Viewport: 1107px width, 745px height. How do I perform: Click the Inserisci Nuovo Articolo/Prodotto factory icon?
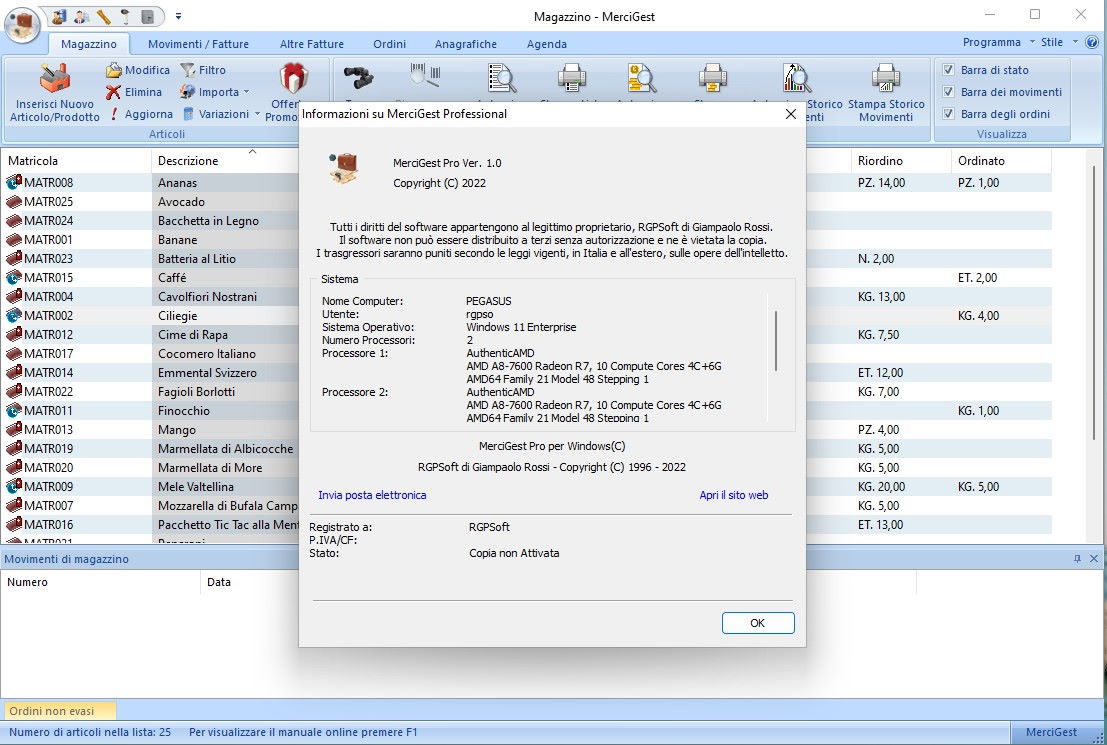pyautogui.click(x=54, y=78)
